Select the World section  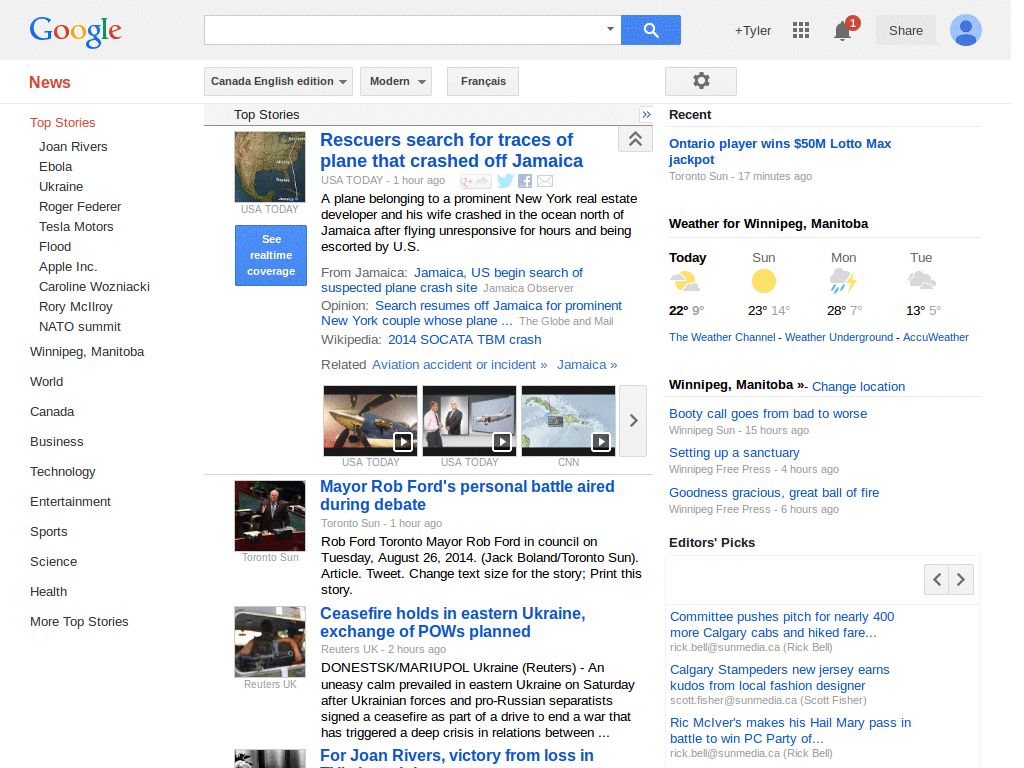46,381
